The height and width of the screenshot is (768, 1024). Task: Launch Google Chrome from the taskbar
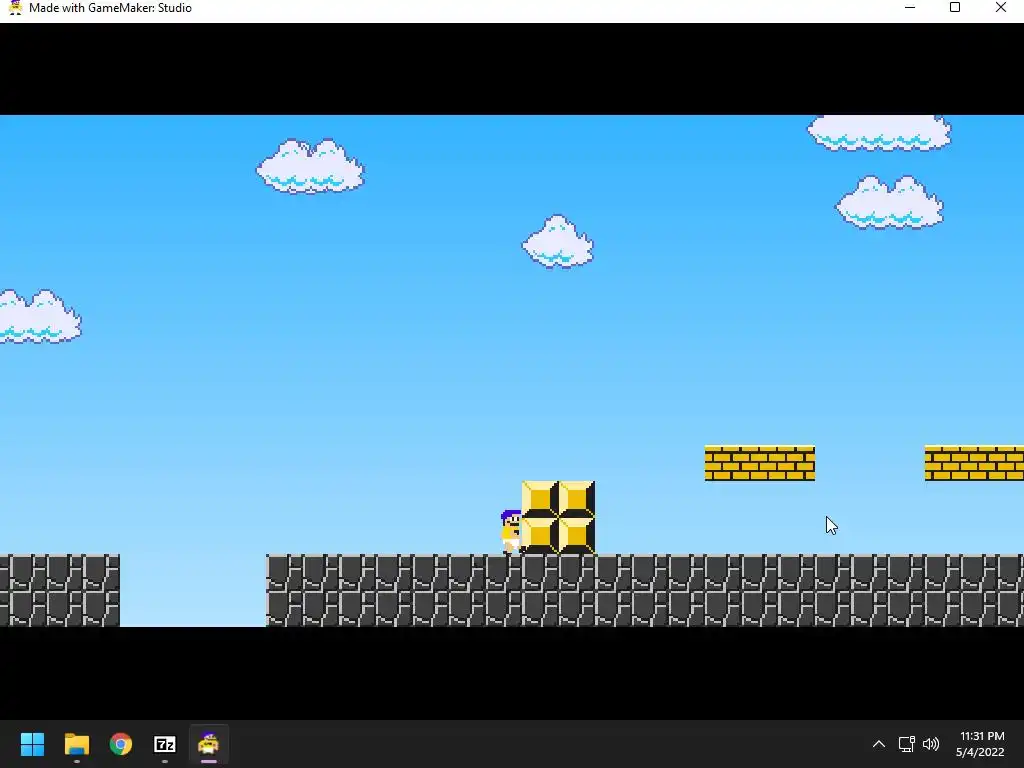click(x=121, y=744)
